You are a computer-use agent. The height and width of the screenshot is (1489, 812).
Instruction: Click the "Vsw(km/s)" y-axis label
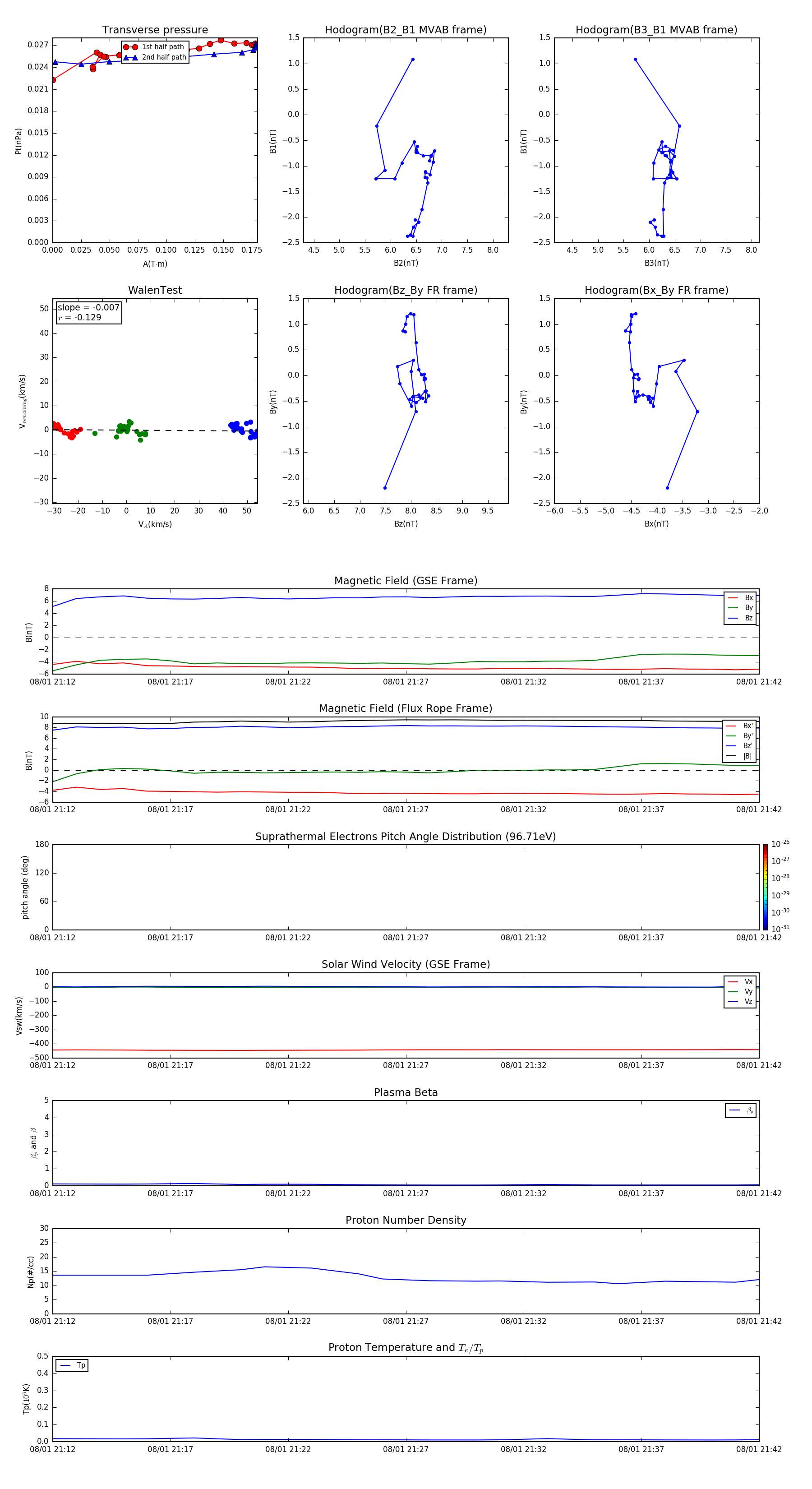coord(18,1016)
